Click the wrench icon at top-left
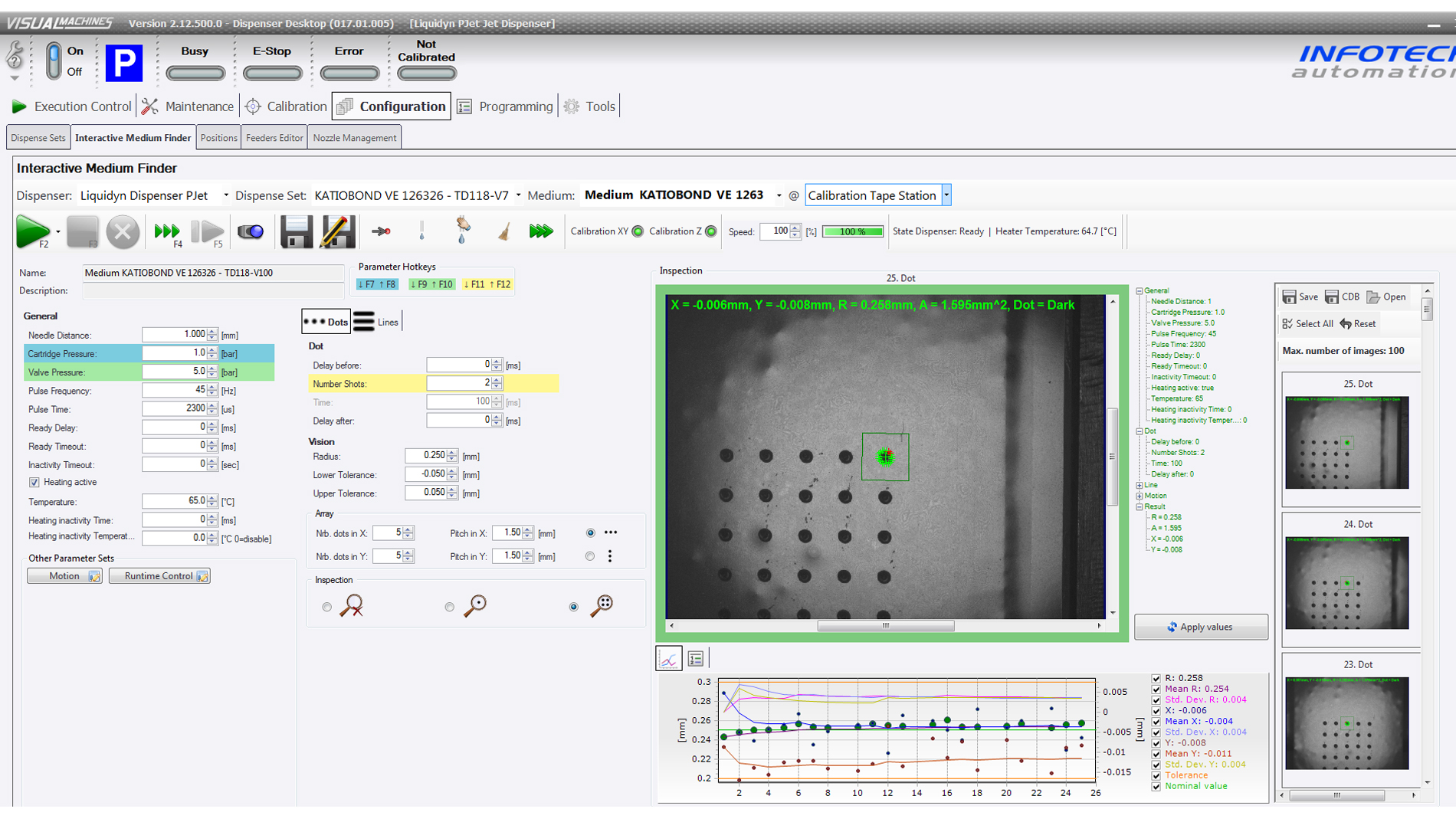Viewport: 1456px width, 819px height. click(x=15, y=56)
